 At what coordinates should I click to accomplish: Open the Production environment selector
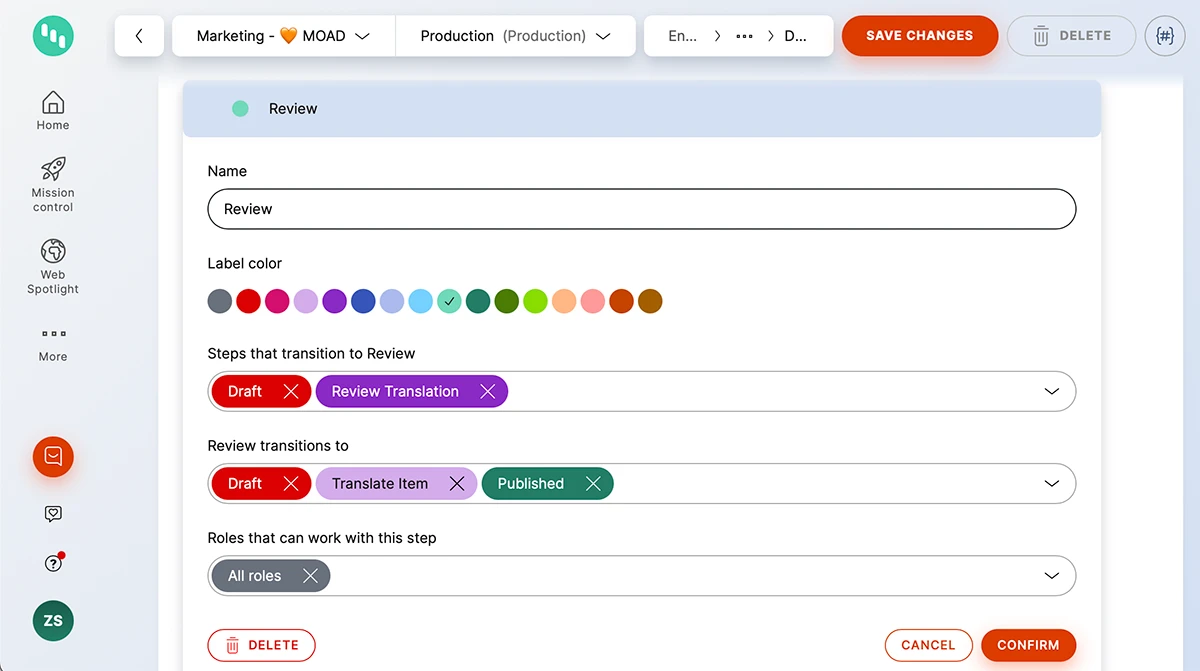pos(515,36)
